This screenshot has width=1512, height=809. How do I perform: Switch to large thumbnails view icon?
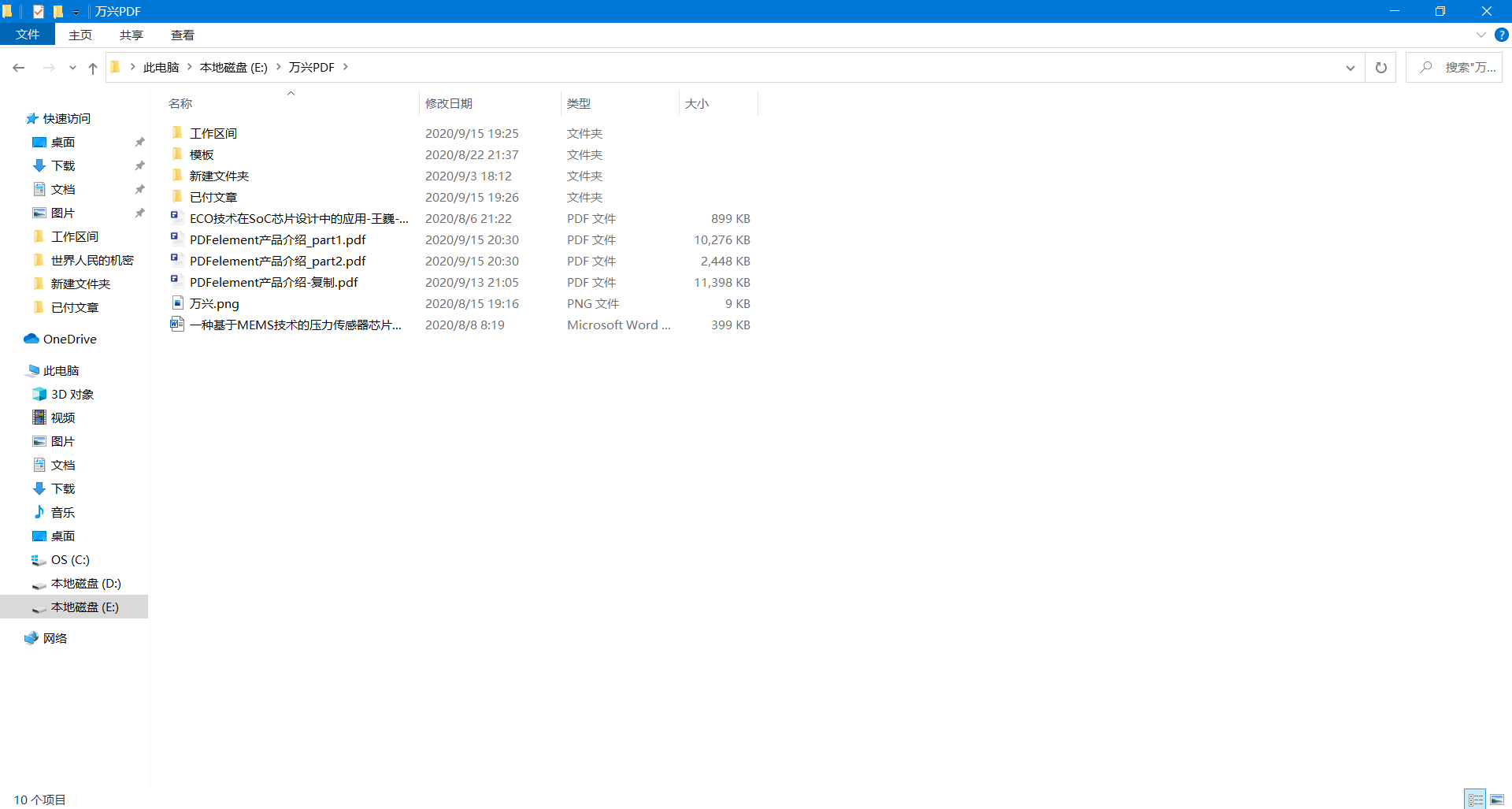[x=1497, y=800]
